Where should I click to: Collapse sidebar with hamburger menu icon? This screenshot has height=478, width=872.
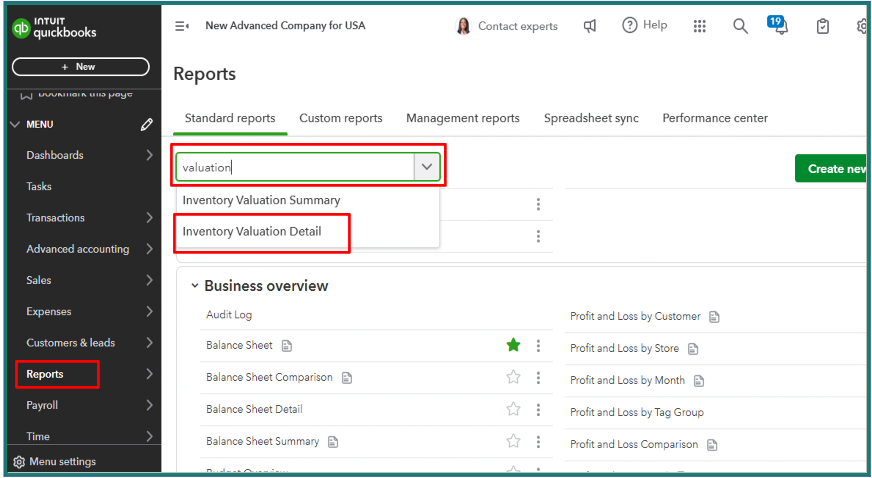point(182,26)
